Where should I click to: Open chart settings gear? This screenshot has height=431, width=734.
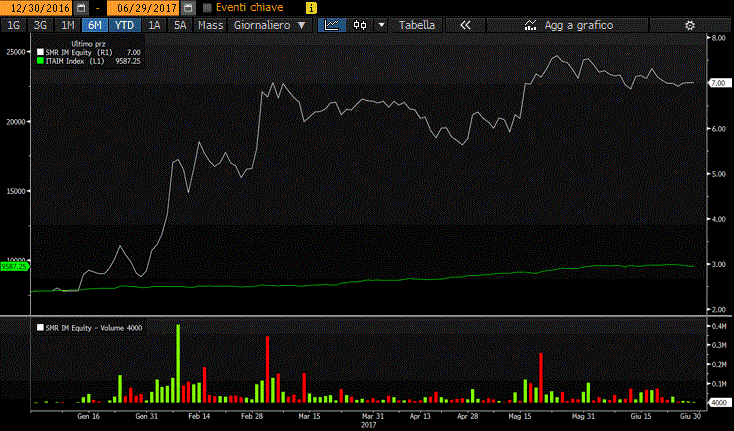(x=689, y=24)
